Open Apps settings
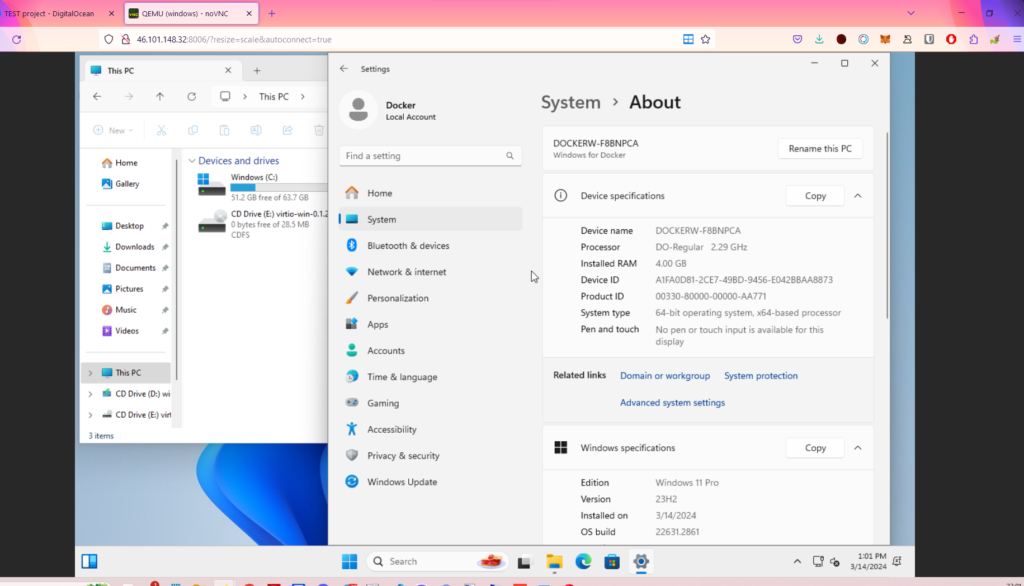1024x586 pixels. [430, 324]
